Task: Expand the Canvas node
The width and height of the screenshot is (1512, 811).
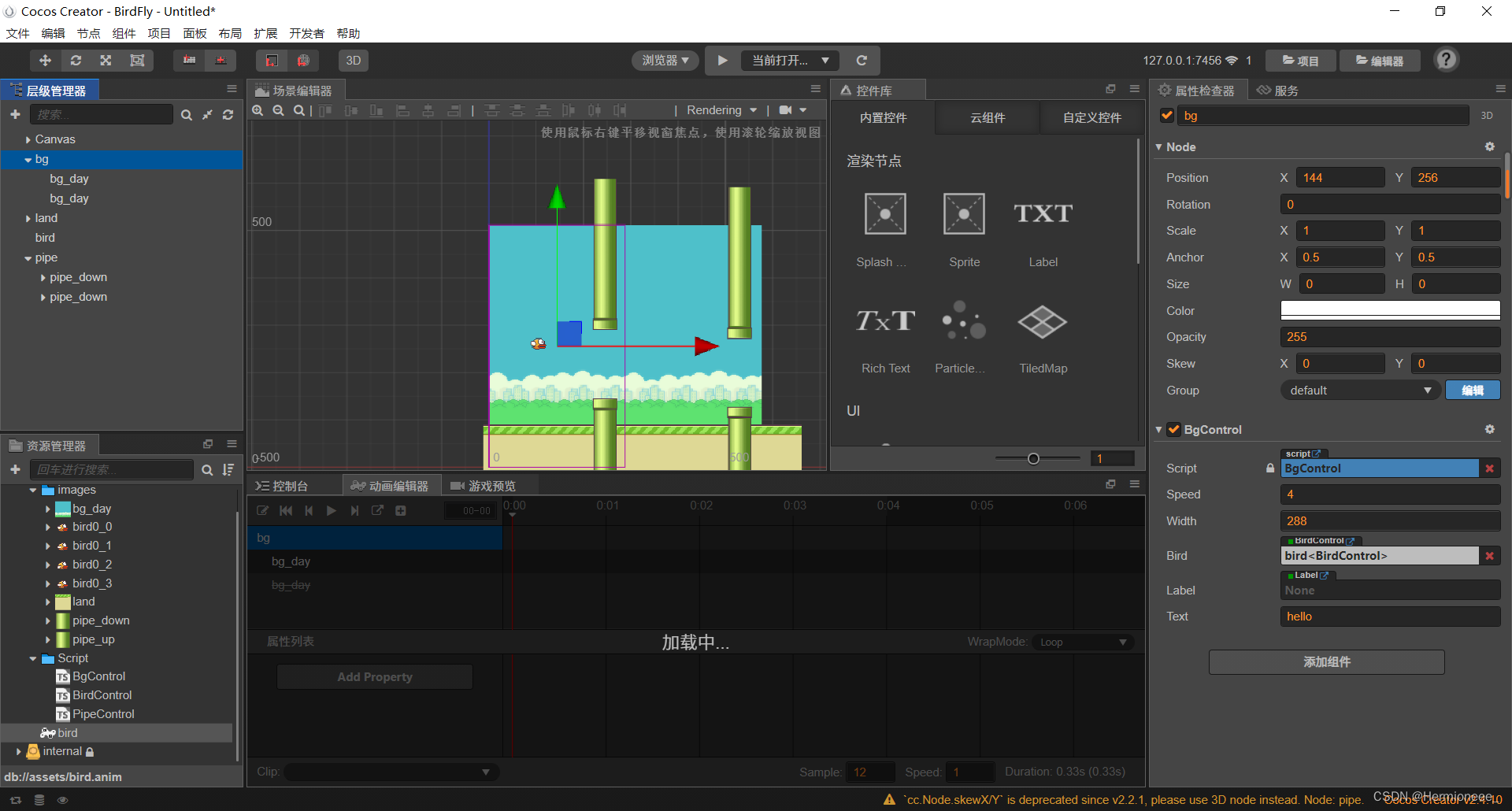Action: click(28, 140)
